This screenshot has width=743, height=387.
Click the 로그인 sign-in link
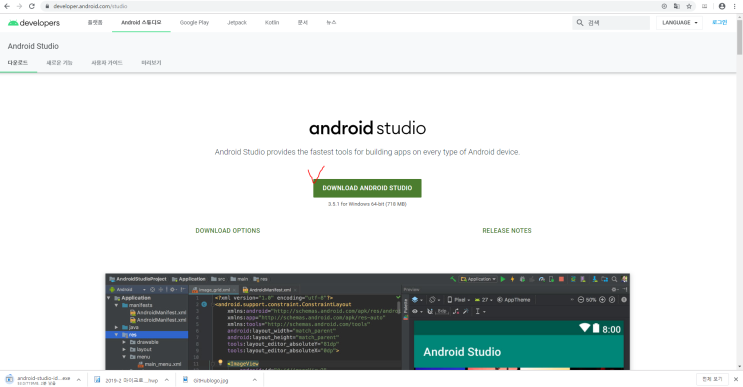pos(719,22)
